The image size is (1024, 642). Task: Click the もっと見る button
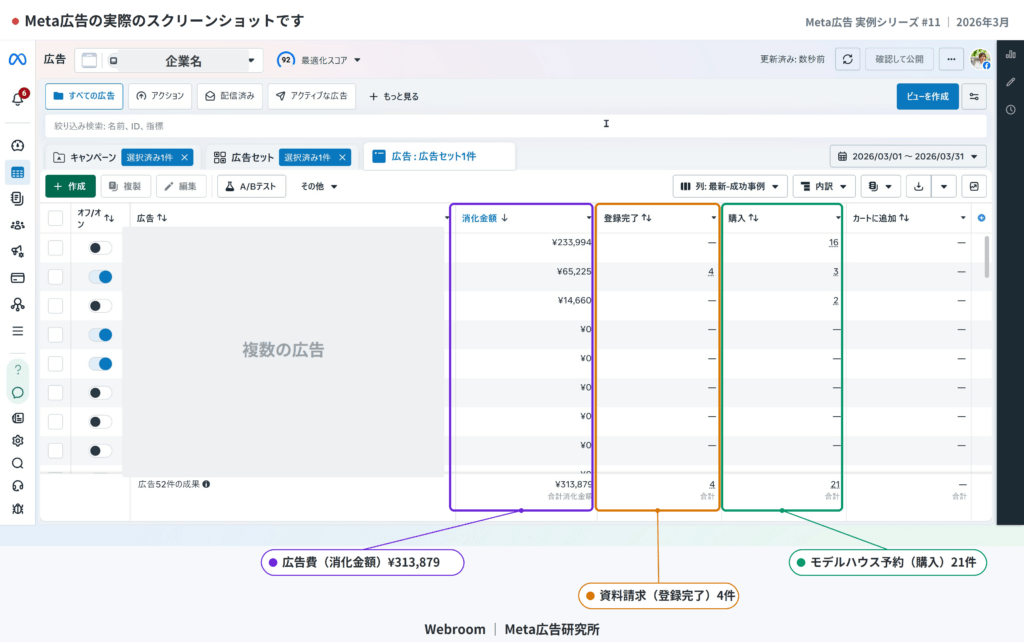click(x=394, y=97)
